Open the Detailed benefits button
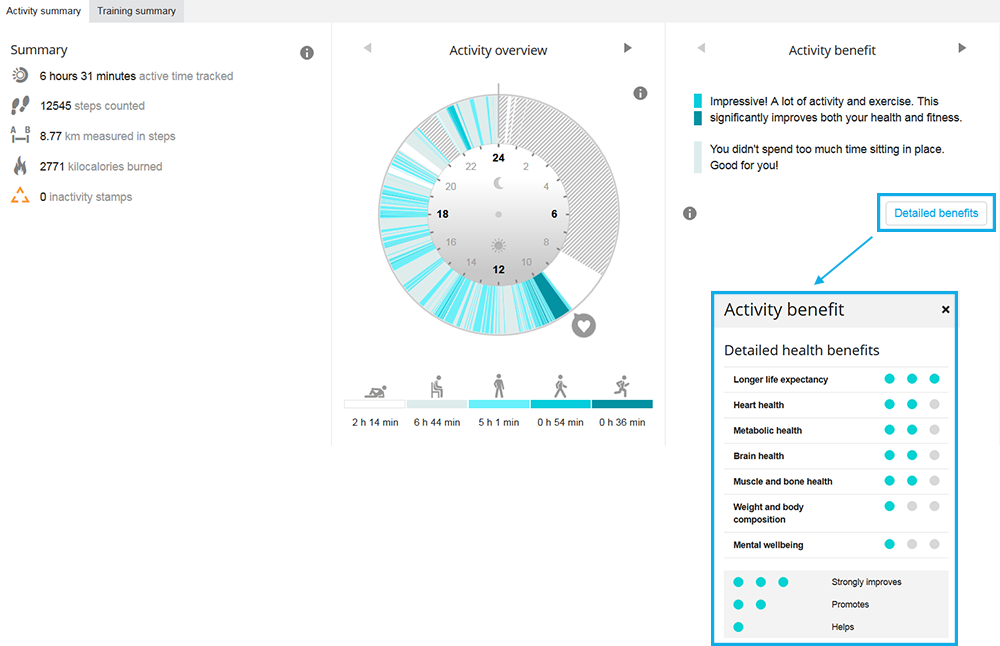1000x646 pixels. (936, 213)
